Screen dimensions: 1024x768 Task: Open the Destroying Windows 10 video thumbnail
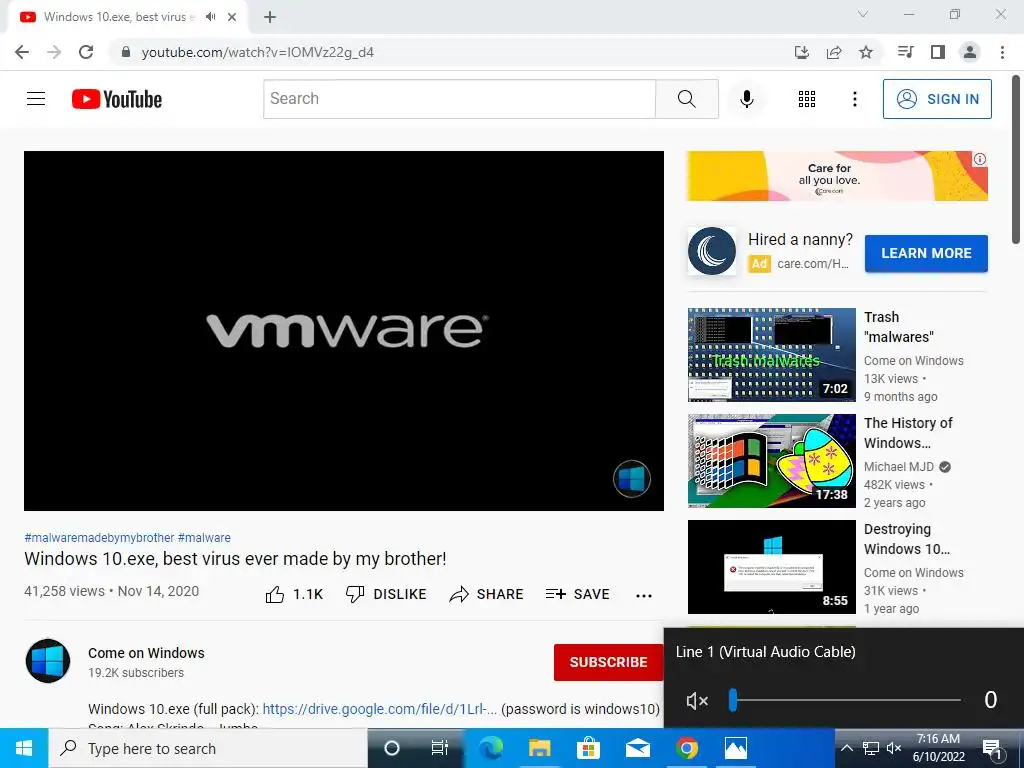tap(771, 567)
